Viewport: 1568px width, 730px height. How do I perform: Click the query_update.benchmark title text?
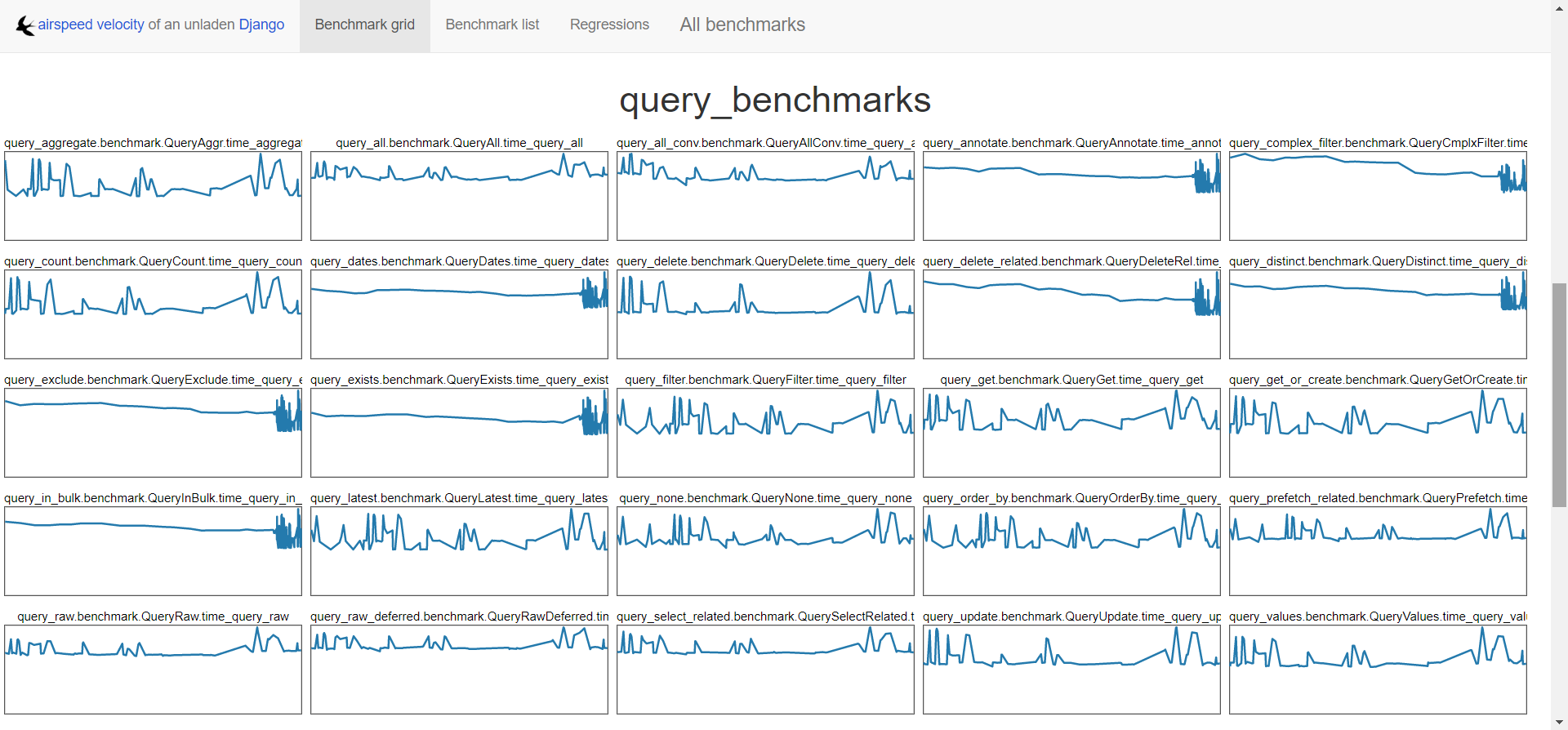[1071, 616]
